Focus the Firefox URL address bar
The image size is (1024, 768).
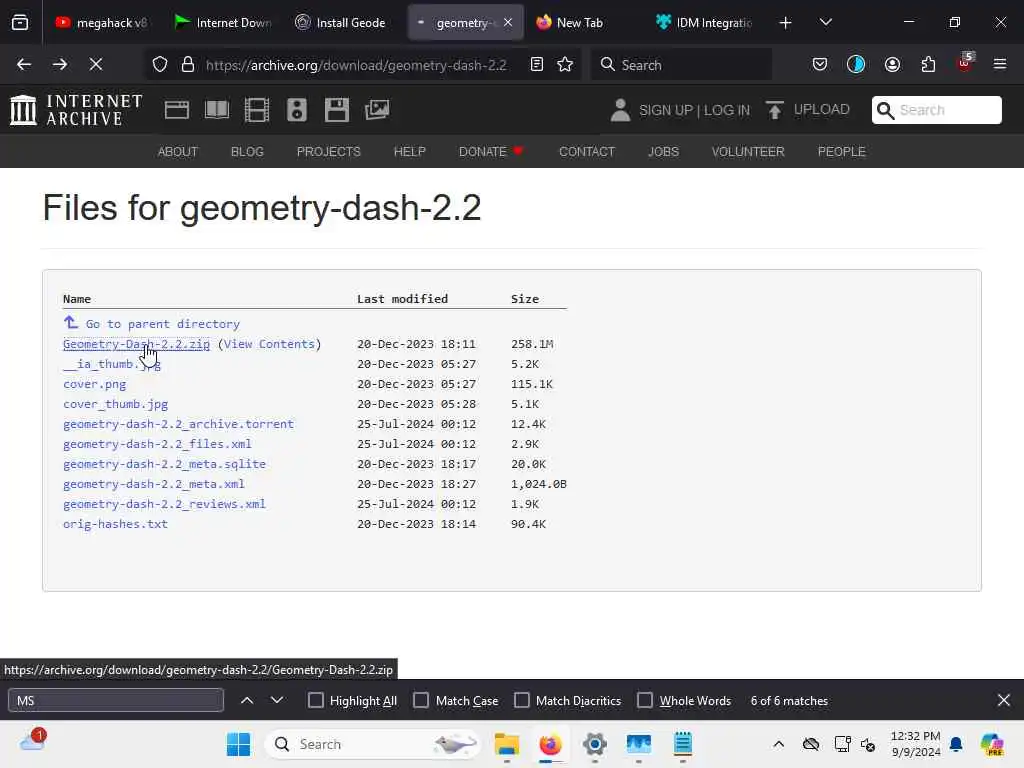356,65
